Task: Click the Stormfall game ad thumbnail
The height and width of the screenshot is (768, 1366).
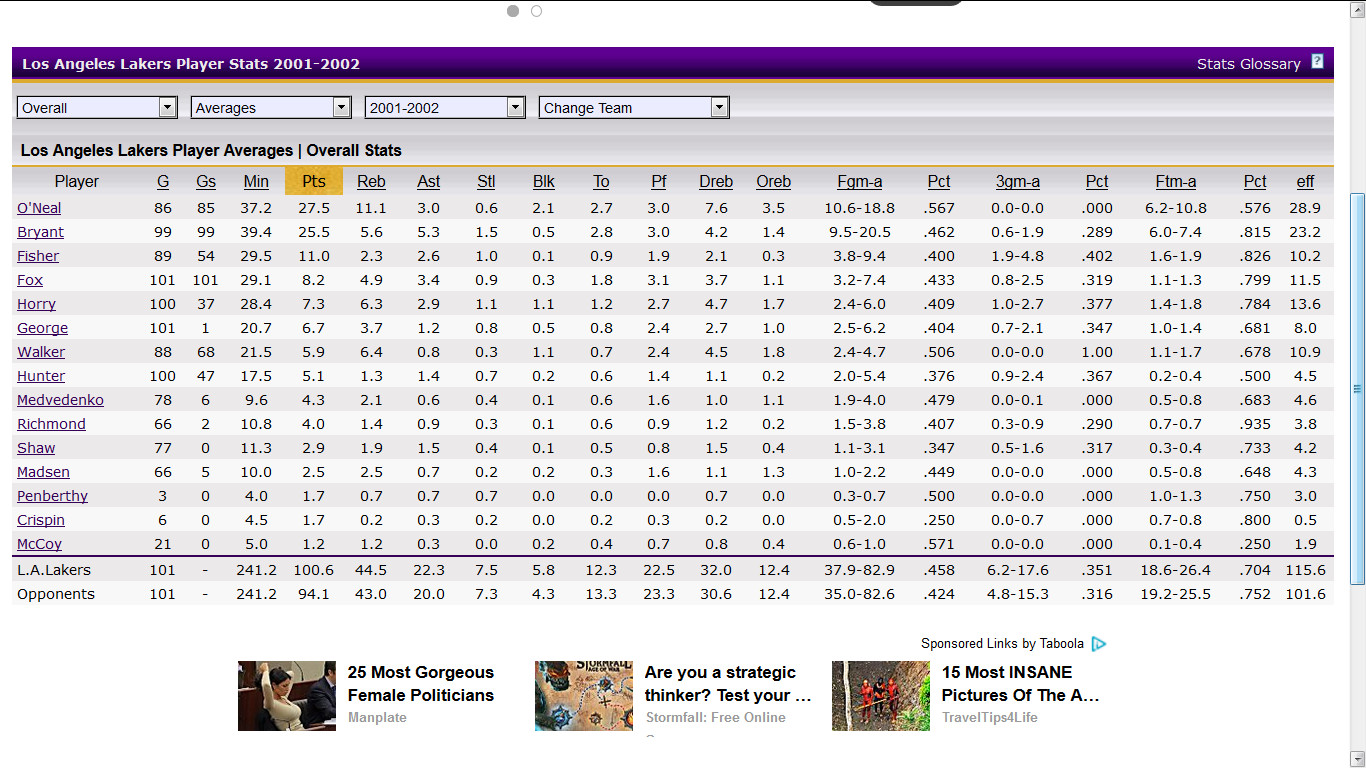Action: (584, 696)
